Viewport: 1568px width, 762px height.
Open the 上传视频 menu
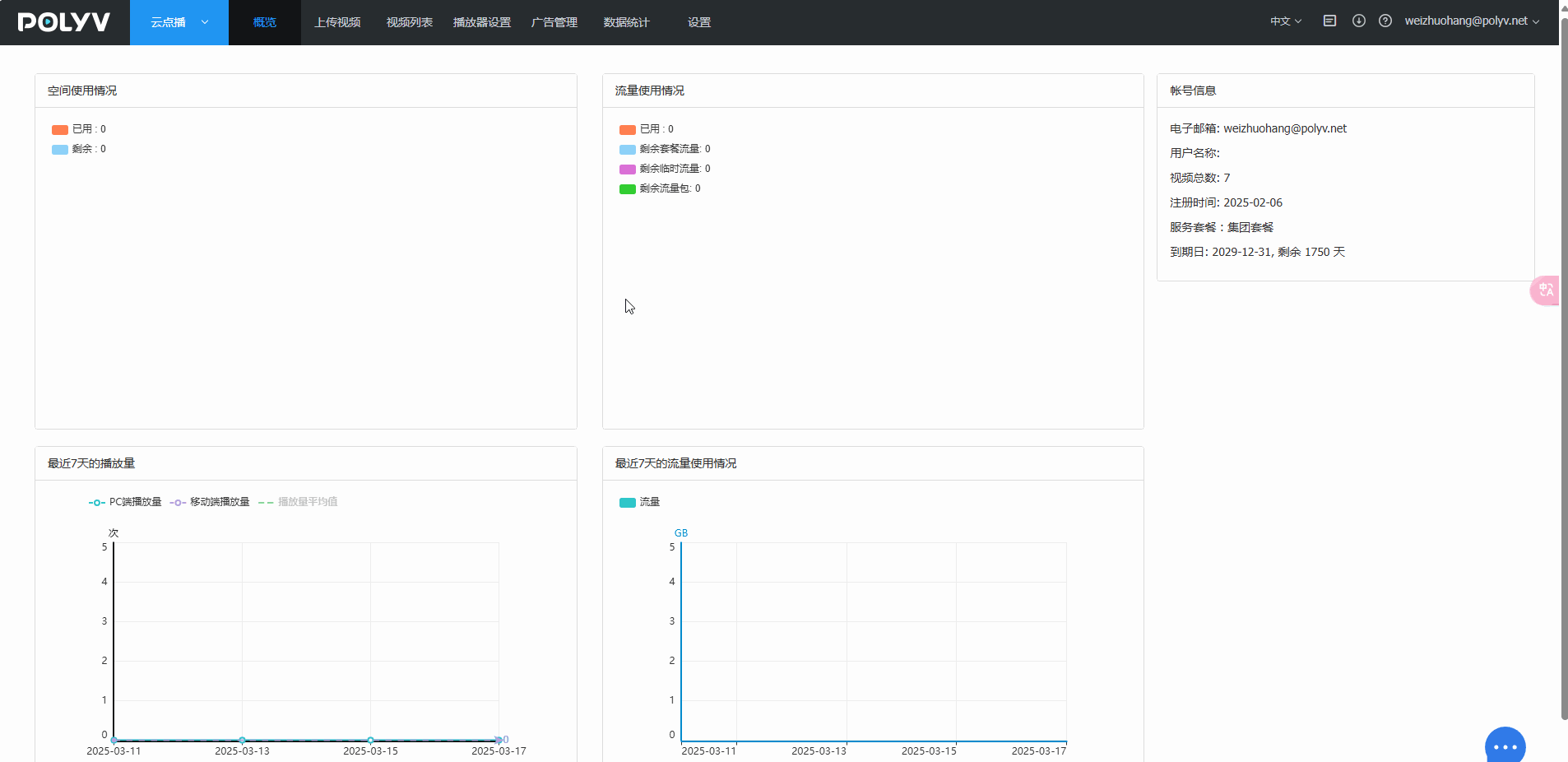(x=337, y=22)
